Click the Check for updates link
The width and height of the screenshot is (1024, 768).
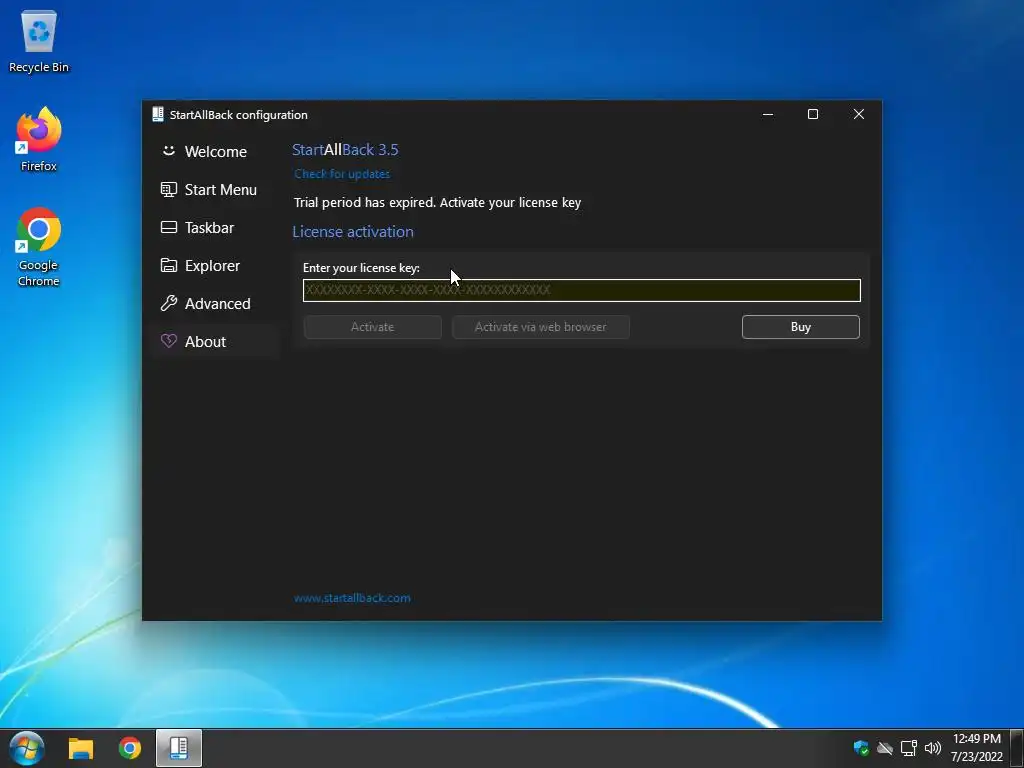pos(342,174)
